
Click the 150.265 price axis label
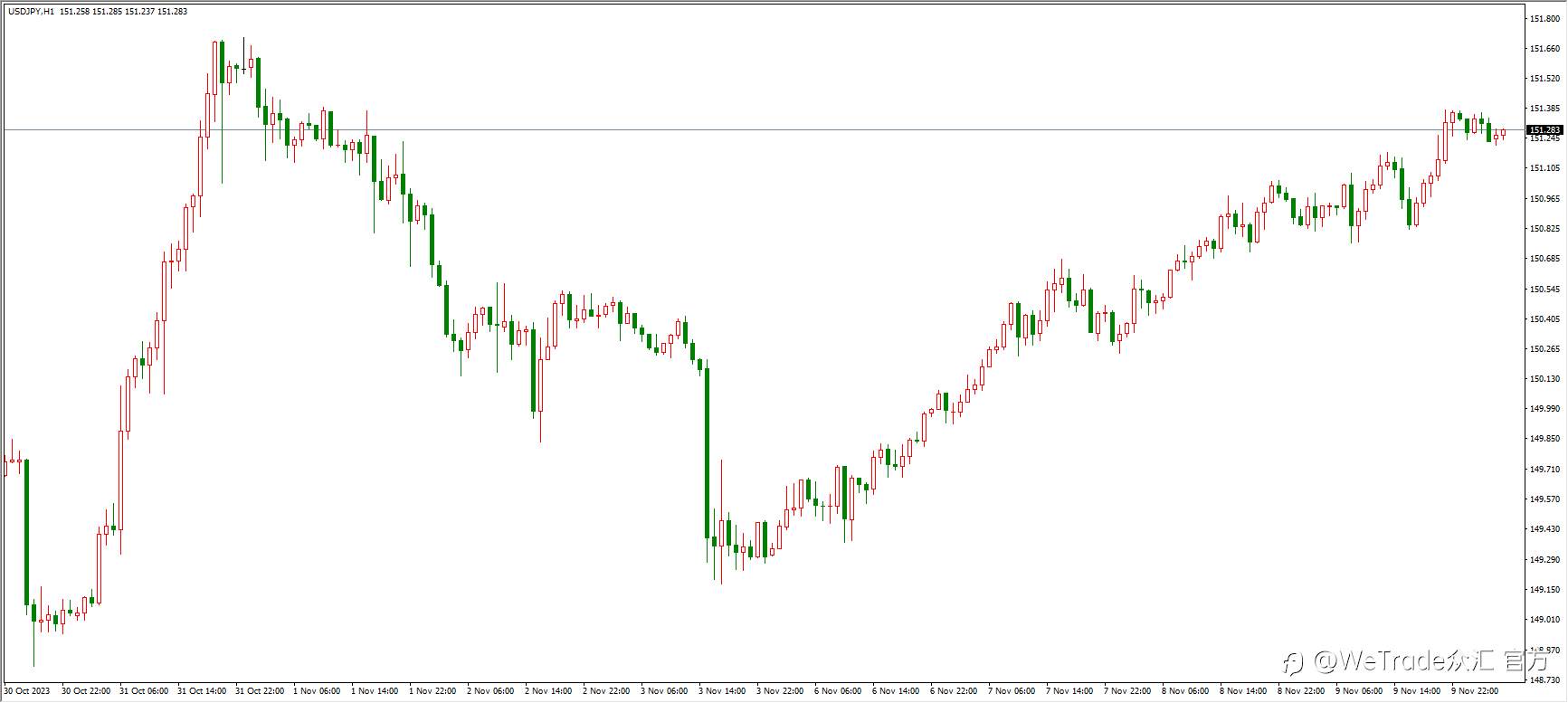[1544, 349]
